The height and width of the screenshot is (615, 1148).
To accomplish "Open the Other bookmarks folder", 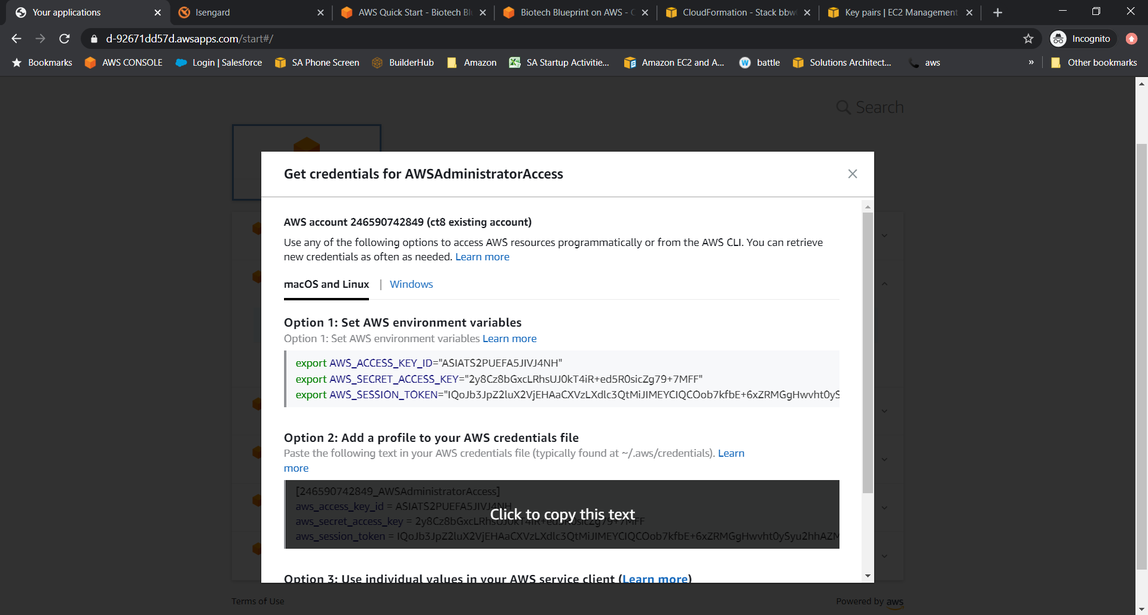I will click(x=1093, y=63).
